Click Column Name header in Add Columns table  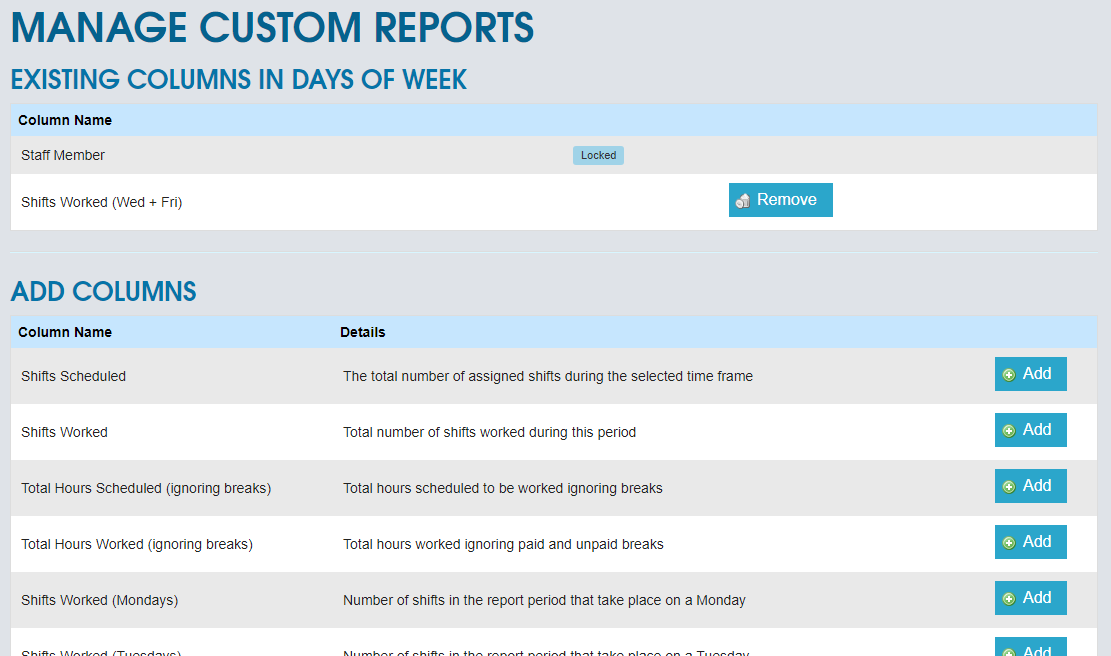[x=65, y=332]
